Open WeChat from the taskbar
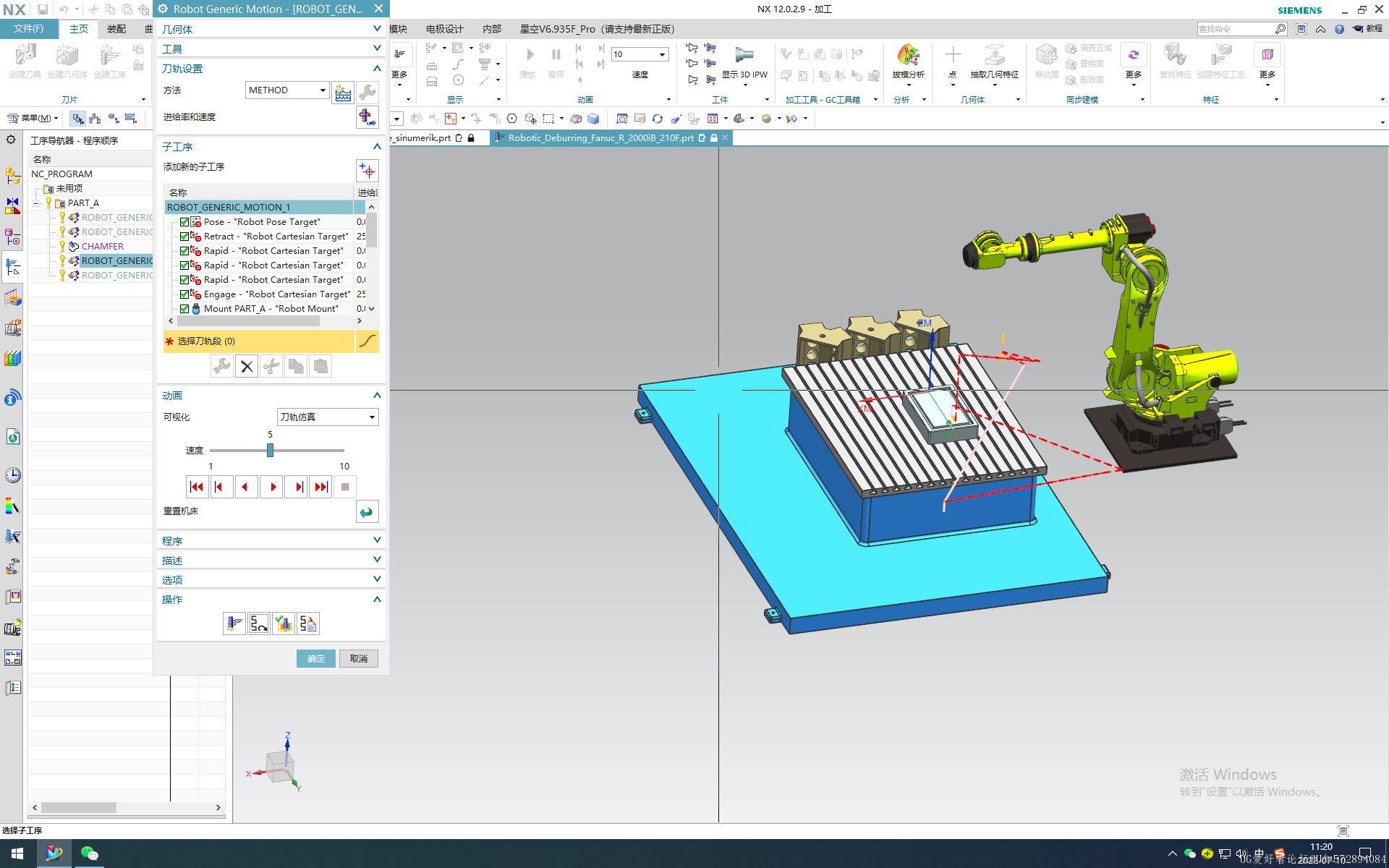The height and width of the screenshot is (868, 1389). [x=90, y=854]
